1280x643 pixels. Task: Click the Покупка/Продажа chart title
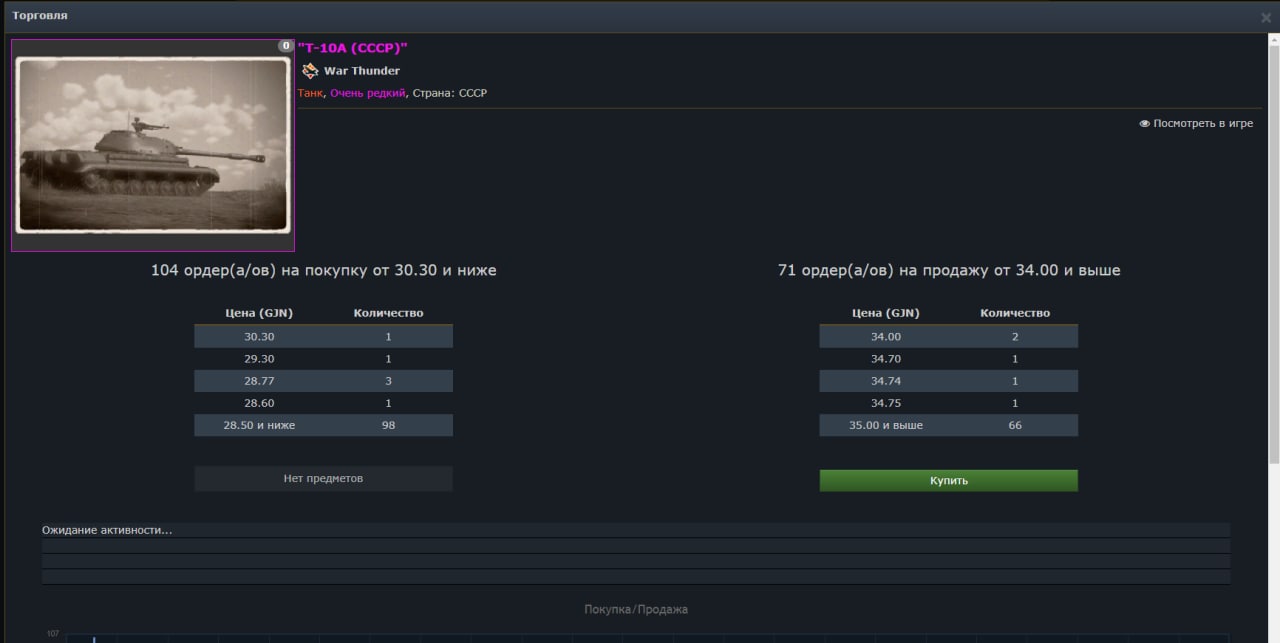click(636, 609)
